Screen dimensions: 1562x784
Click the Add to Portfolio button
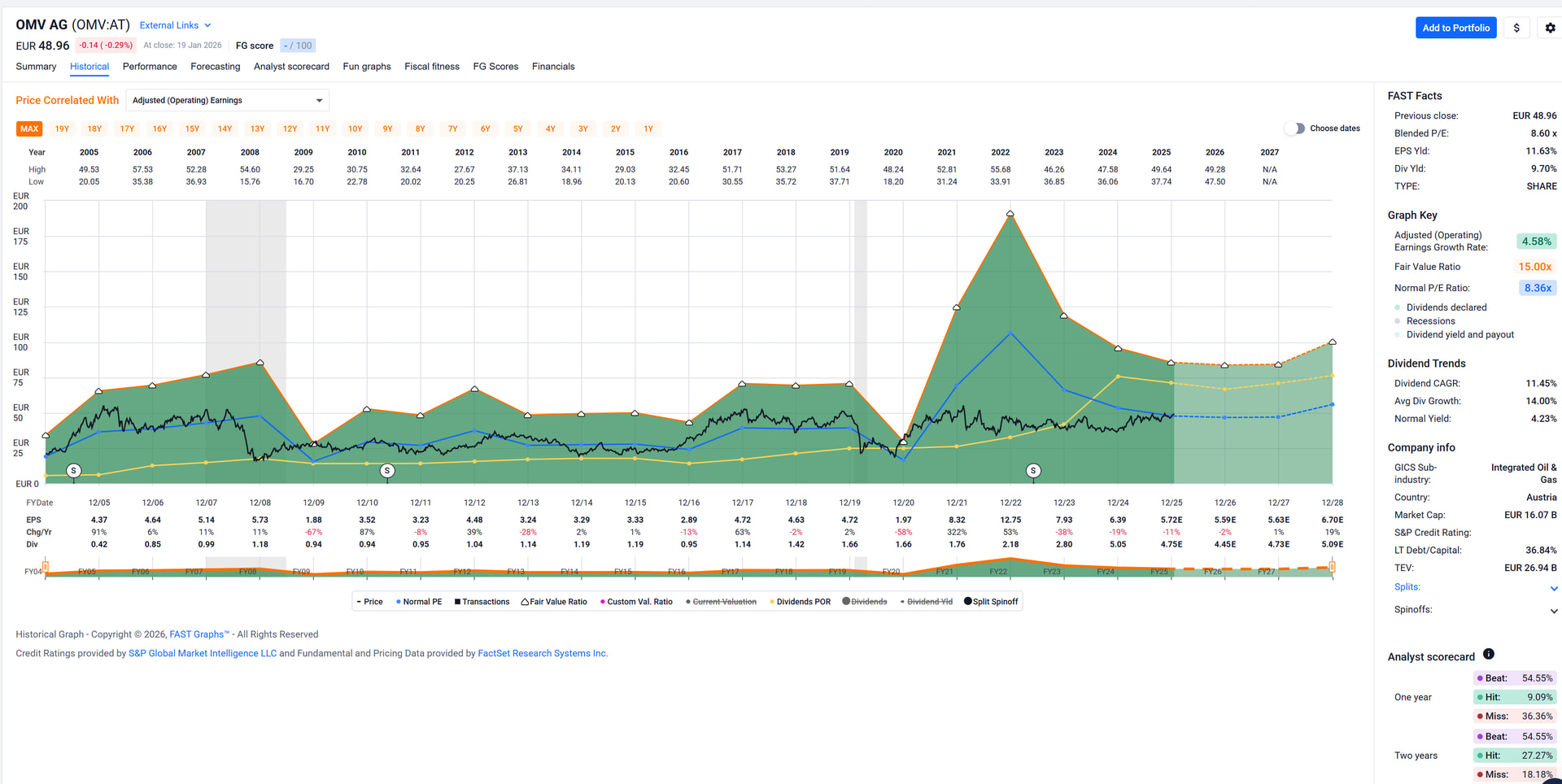(1455, 28)
